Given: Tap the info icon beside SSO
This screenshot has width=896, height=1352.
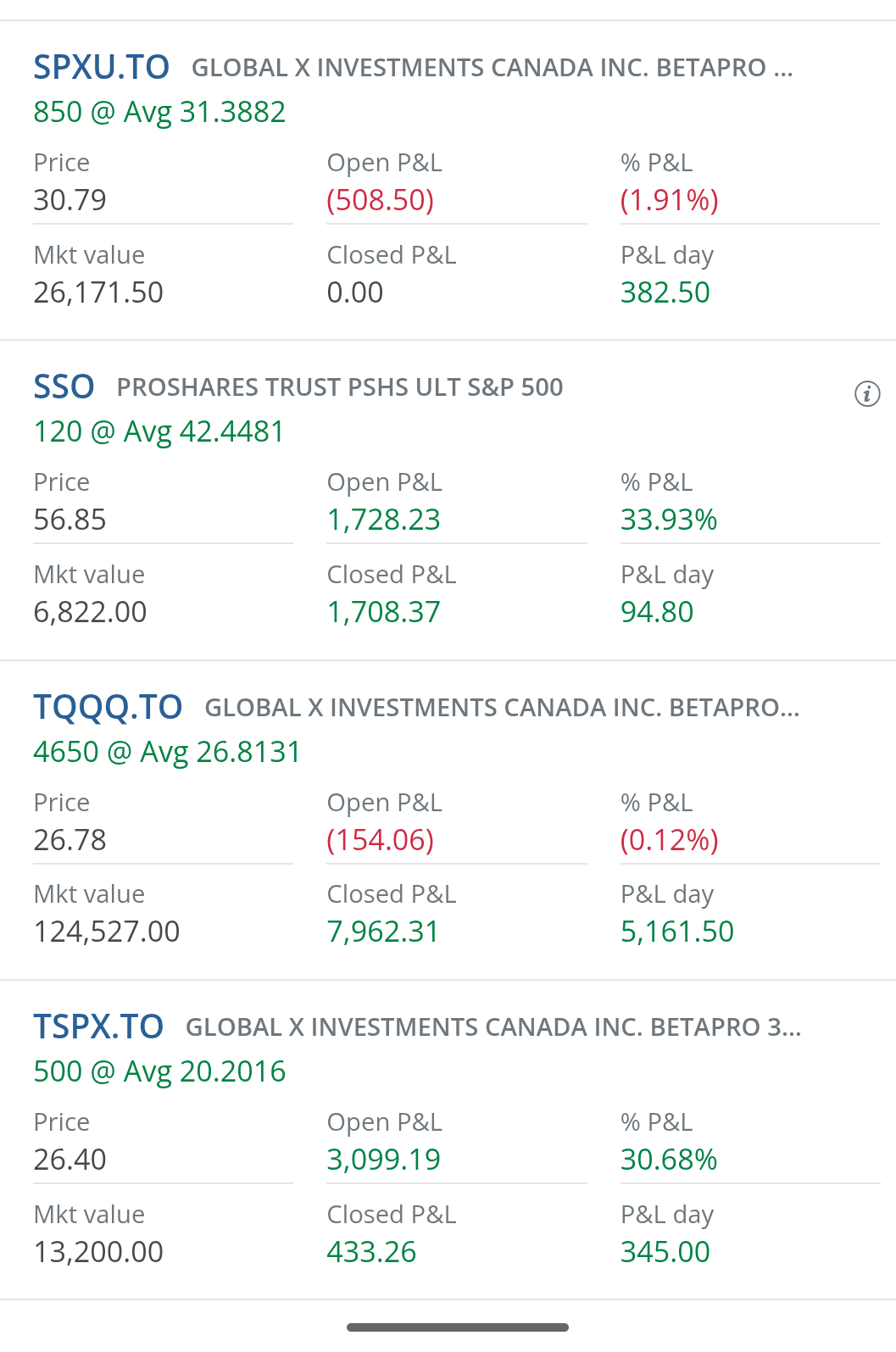Looking at the screenshot, I should tap(866, 394).
